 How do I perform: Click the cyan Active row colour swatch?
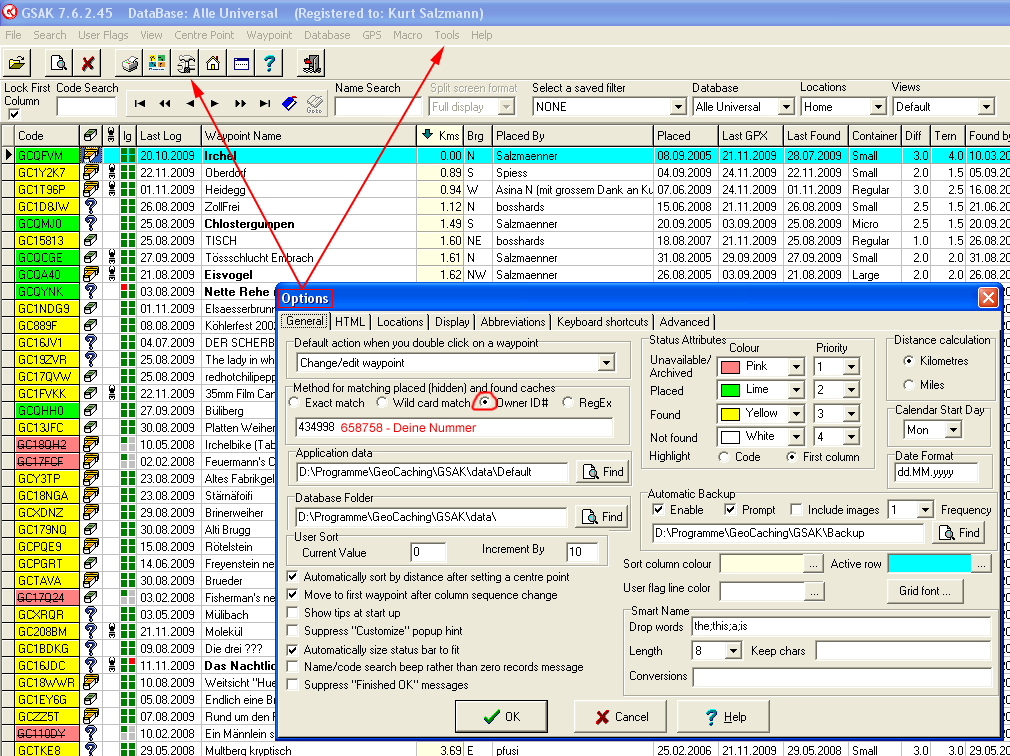[x=929, y=563]
